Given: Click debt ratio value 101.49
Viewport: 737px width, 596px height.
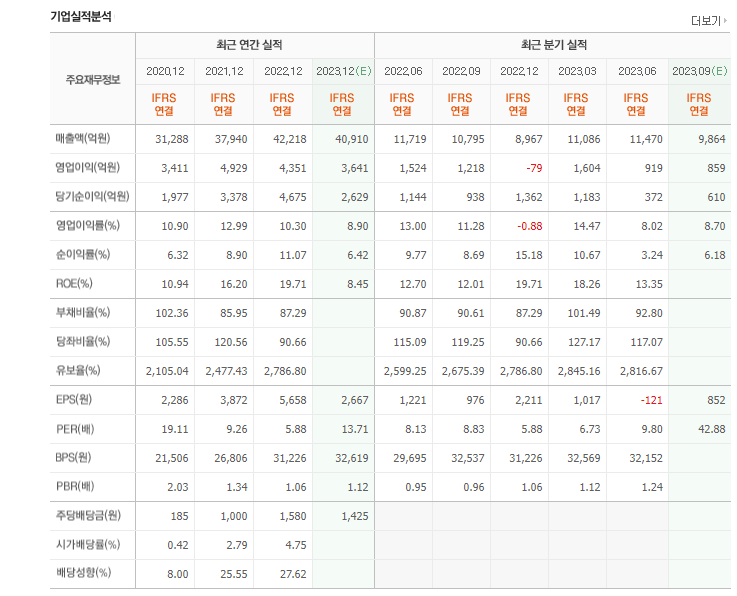Looking at the screenshot, I should (584, 314).
